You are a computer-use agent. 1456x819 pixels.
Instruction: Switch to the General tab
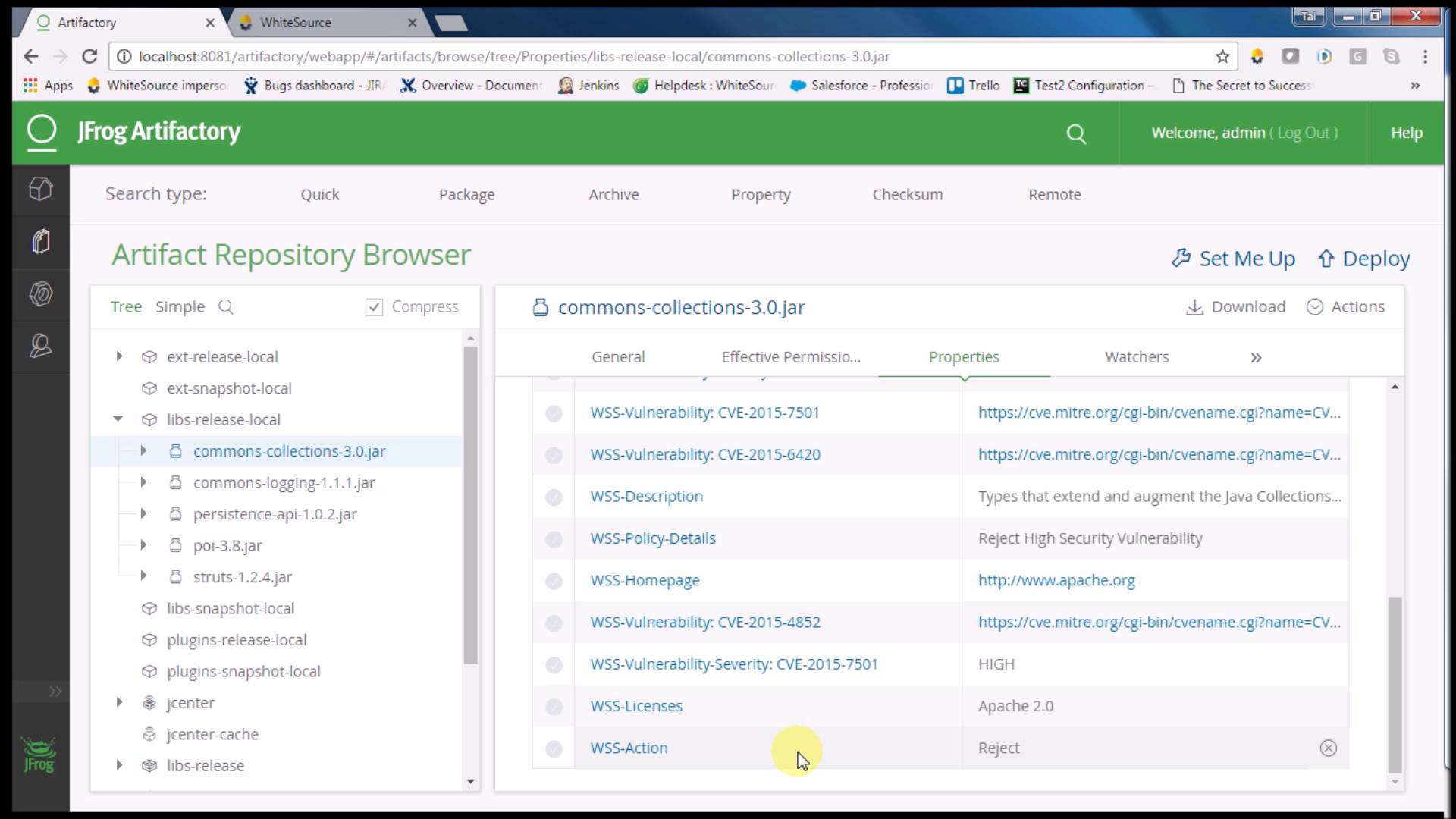pyautogui.click(x=618, y=356)
